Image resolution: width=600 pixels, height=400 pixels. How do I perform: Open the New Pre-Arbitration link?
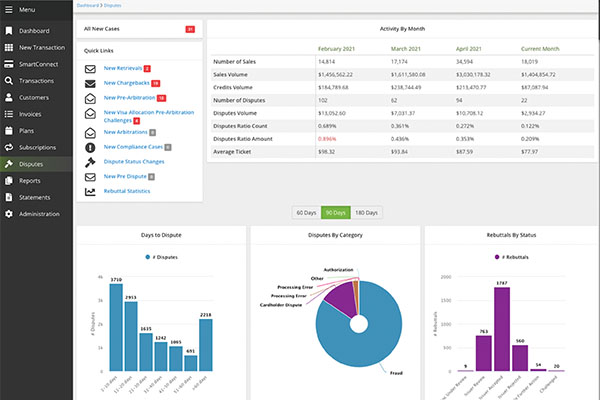click(x=129, y=98)
